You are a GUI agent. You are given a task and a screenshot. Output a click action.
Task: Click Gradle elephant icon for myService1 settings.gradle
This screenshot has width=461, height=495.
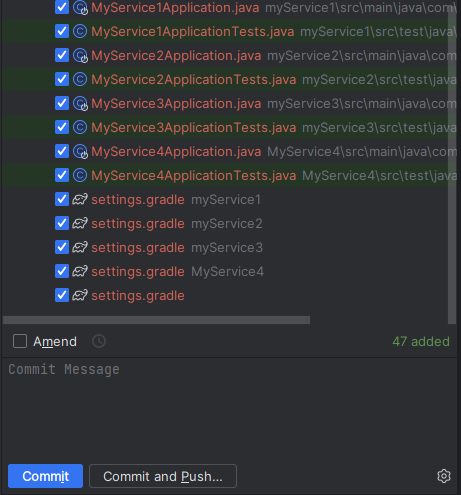(x=80, y=199)
